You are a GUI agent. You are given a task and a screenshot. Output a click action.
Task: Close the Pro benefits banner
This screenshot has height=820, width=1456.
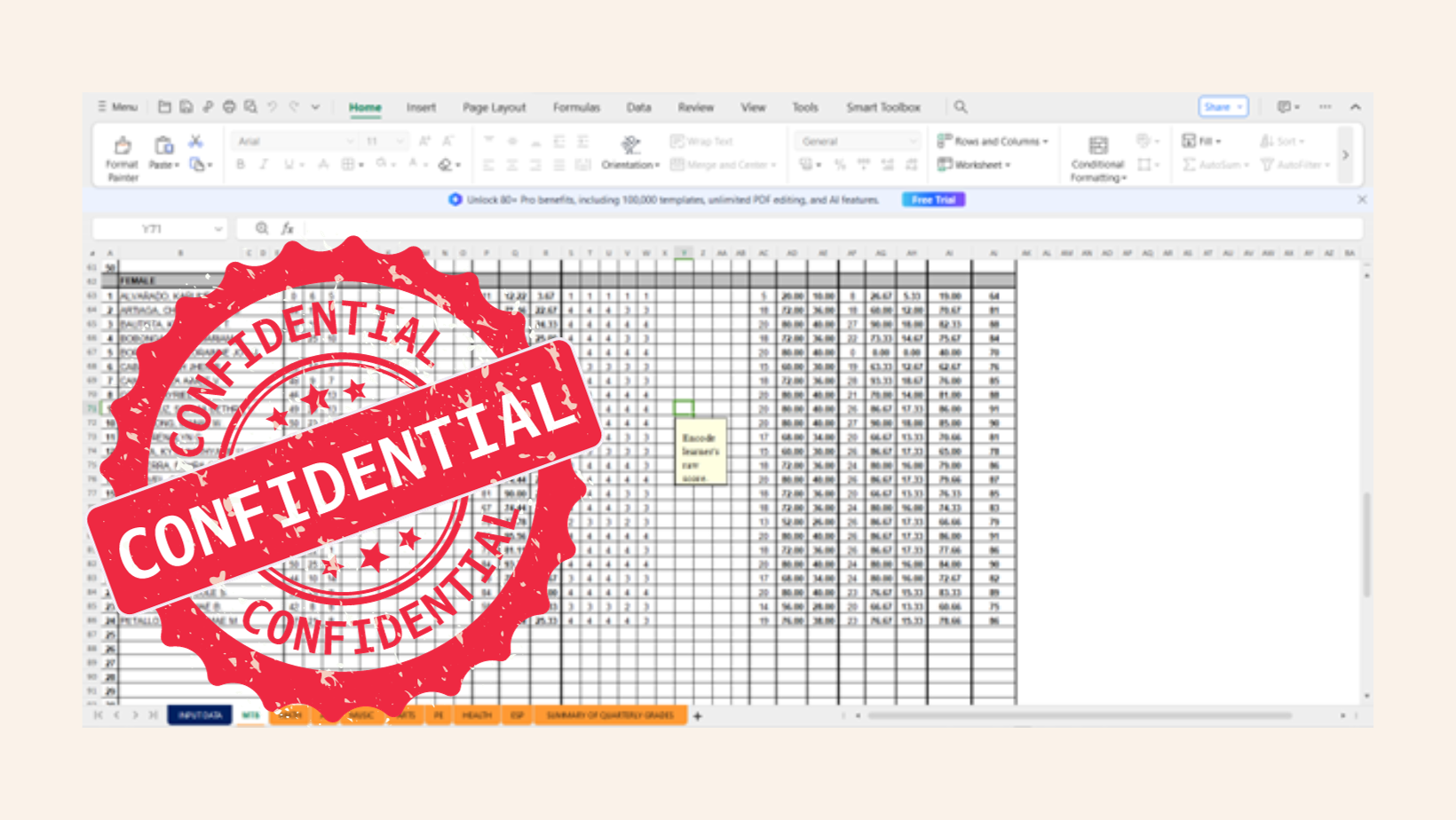pos(1362,200)
